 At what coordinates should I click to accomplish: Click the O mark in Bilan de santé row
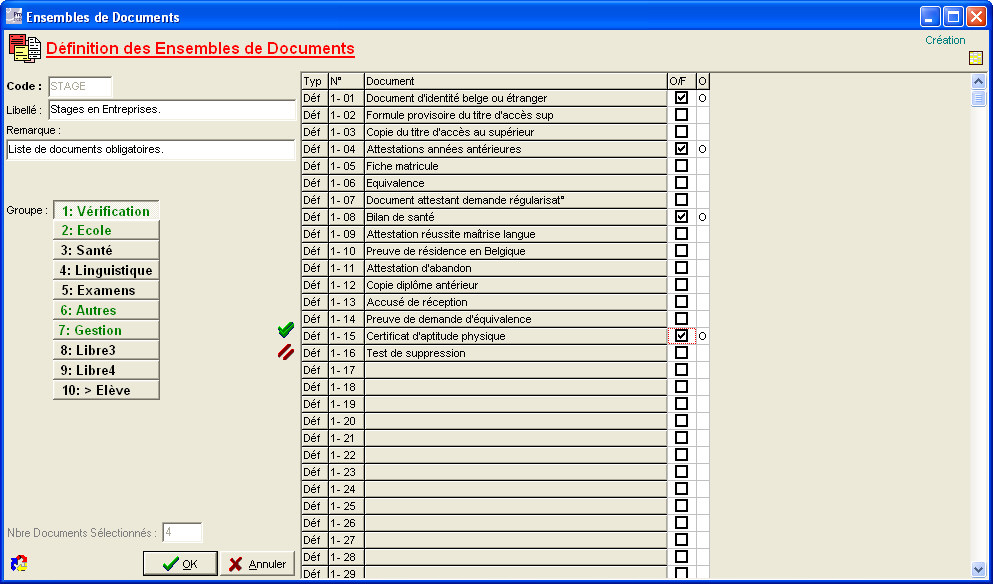(x=702, y=217)
